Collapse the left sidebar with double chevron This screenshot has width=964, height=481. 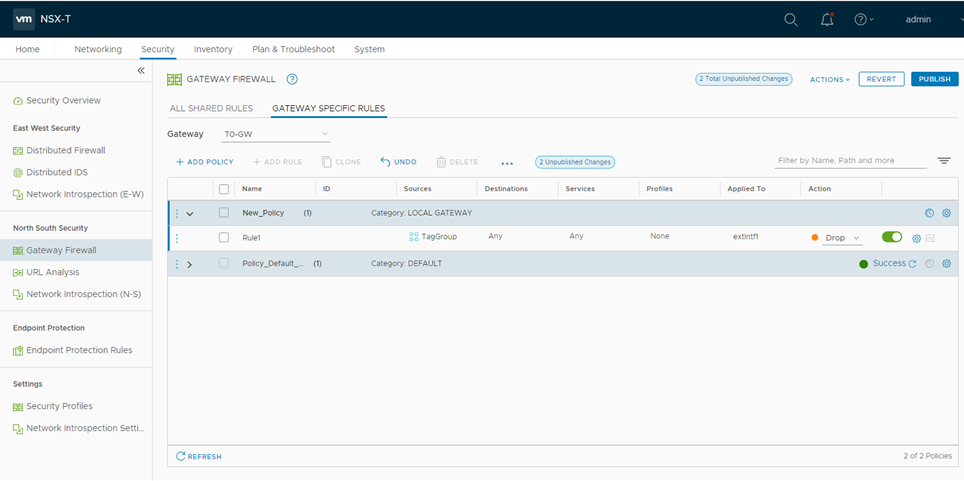point(141,71)
